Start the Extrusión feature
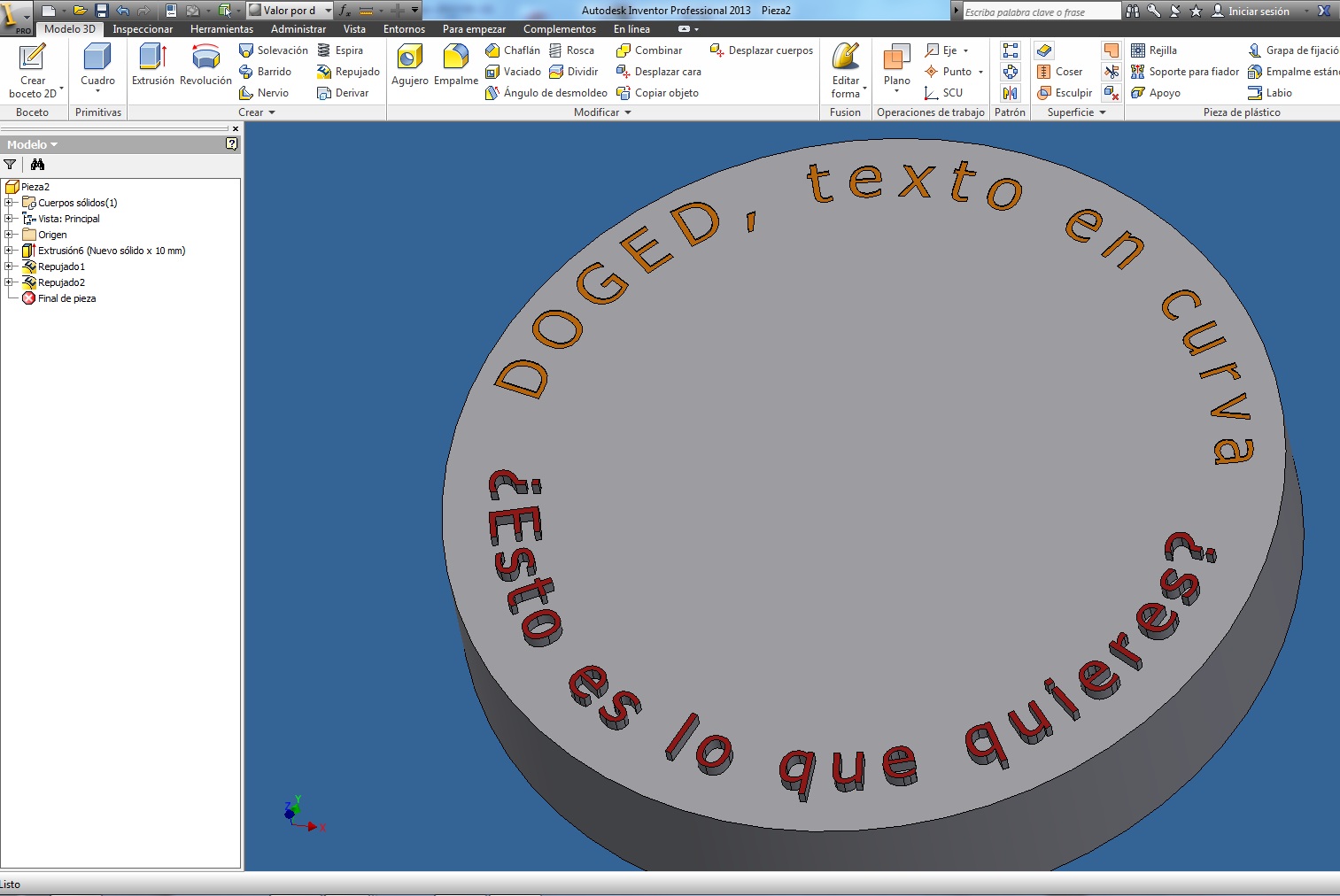1340x896 pixels. (153, 65)
